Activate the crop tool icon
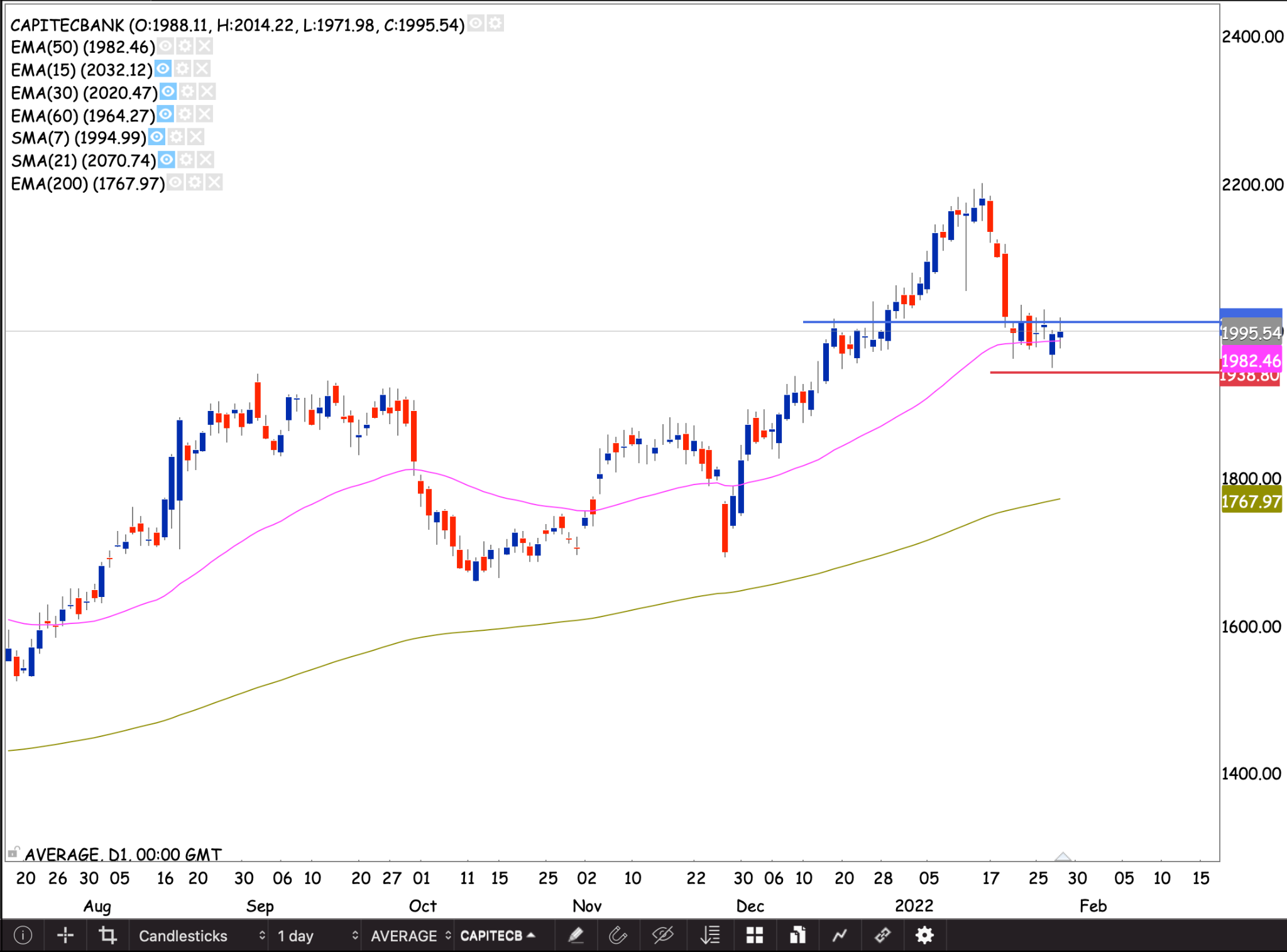Image resolution: width=1287 pixels, height=952 pixels. [108, 936]
